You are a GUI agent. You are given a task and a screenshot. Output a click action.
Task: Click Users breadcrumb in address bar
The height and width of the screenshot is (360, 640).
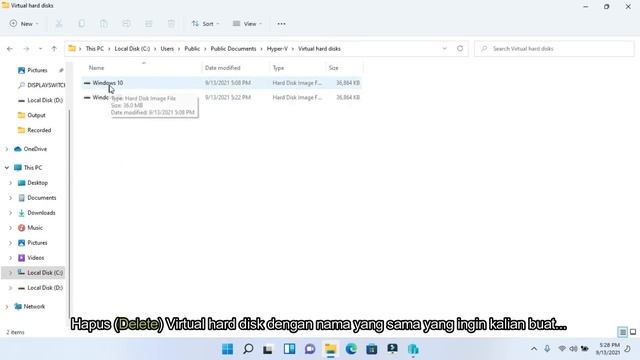[167, 49]
